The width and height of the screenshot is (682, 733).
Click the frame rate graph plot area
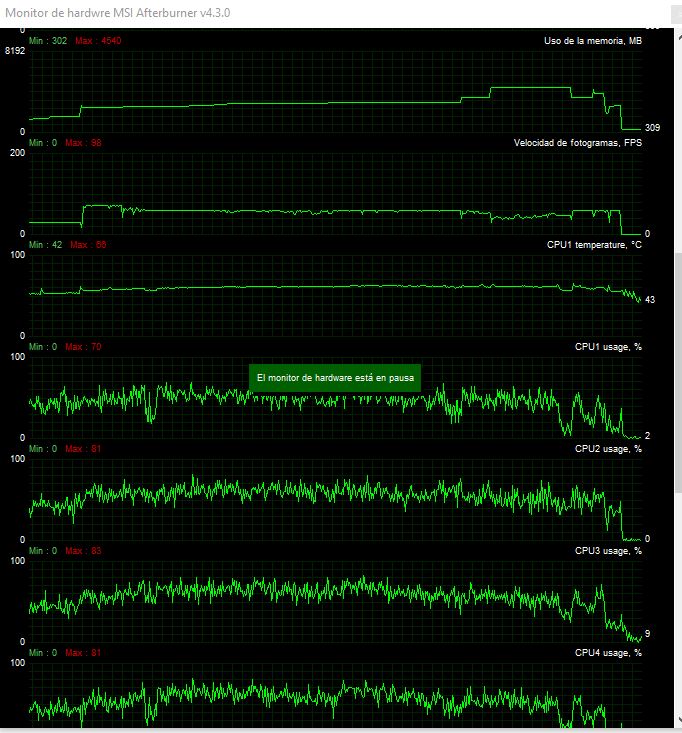tap(335, 193)
